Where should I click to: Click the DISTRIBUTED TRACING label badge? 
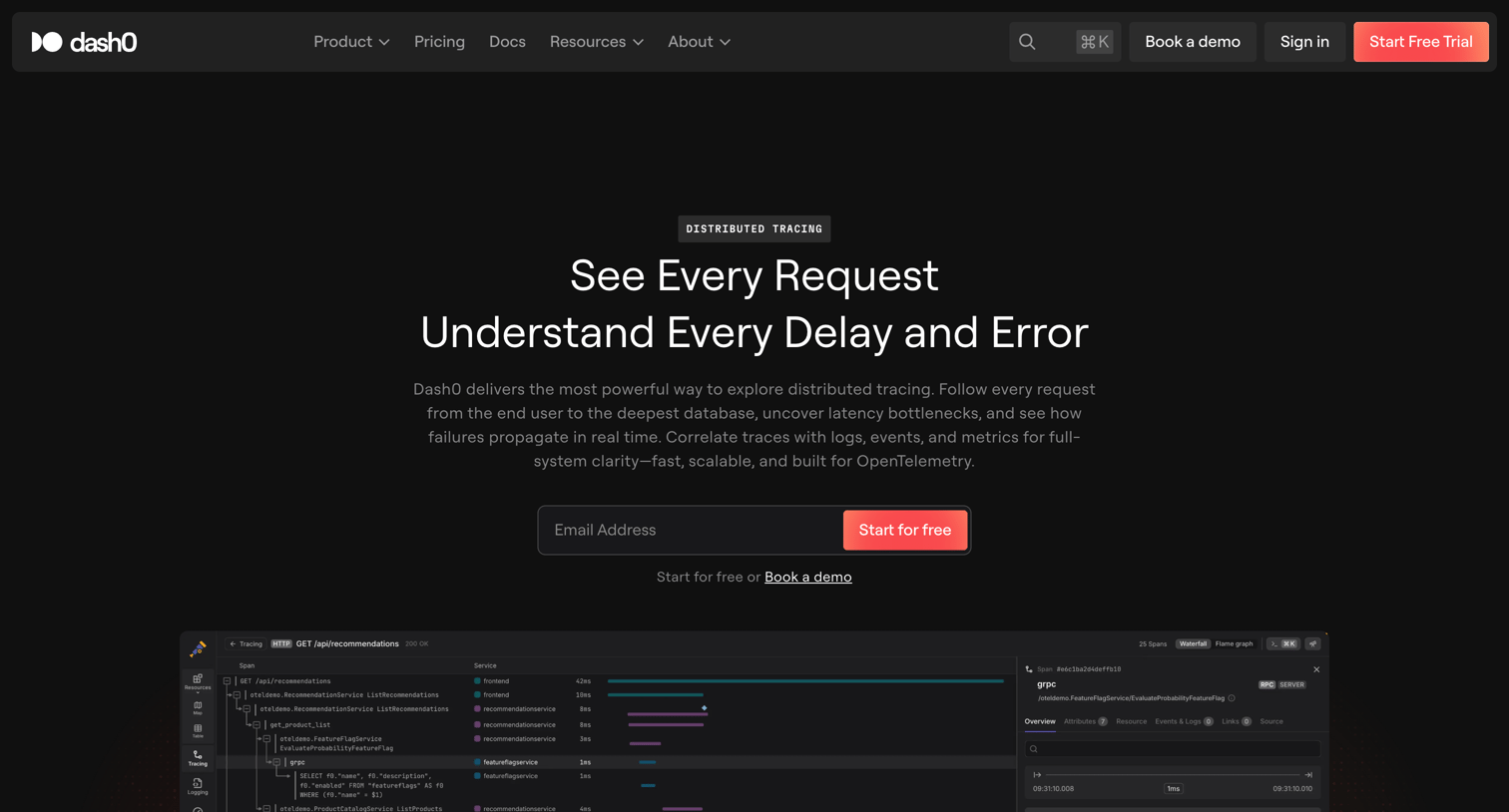754,229
